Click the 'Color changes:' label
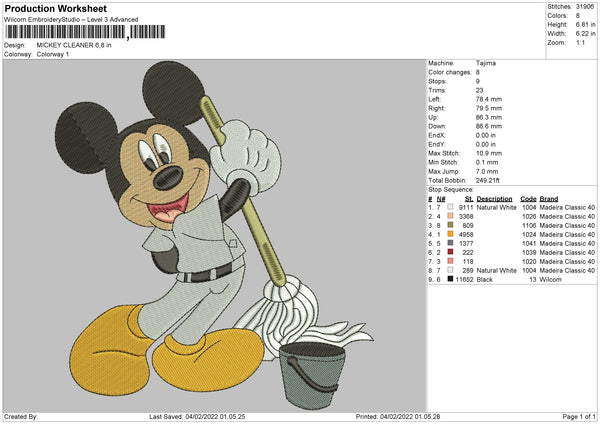Image resolution: width=600 pixels, height=424 pixels. click(450, 72)
